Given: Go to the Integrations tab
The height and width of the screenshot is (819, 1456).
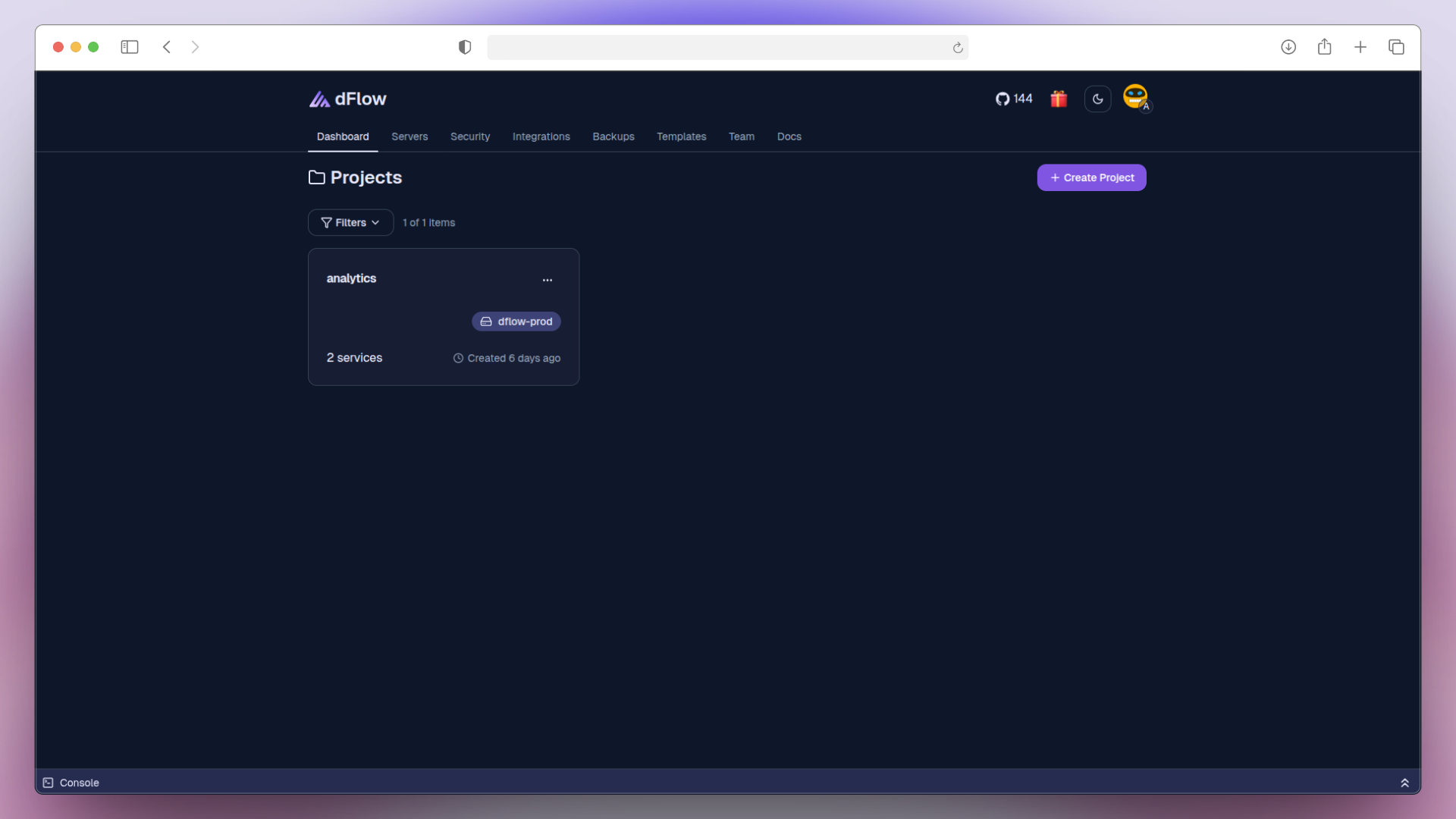Looking at the screenshot, I should click(541, 136).
